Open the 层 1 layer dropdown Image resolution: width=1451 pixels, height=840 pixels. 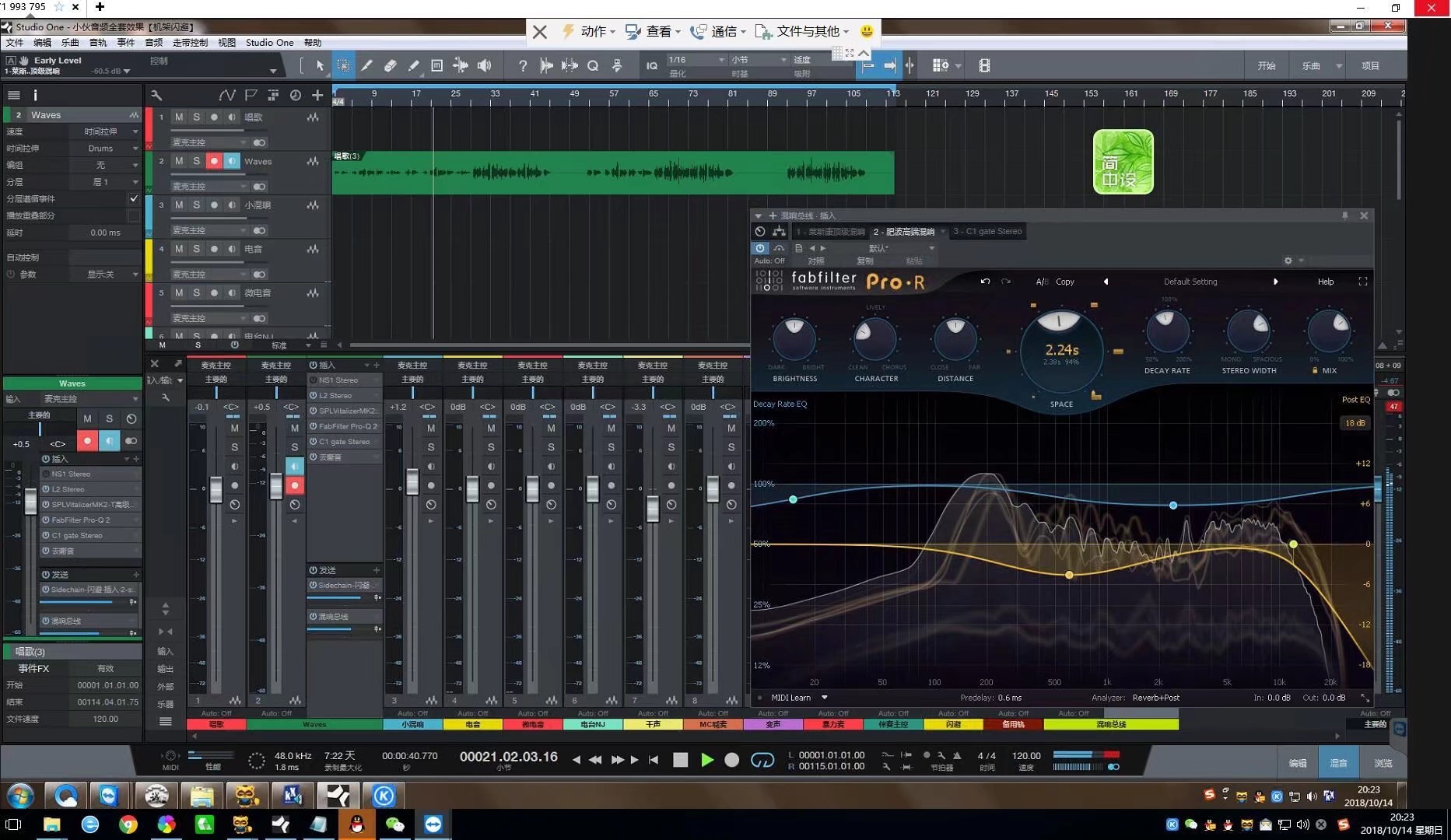click(x=107, y=181)
